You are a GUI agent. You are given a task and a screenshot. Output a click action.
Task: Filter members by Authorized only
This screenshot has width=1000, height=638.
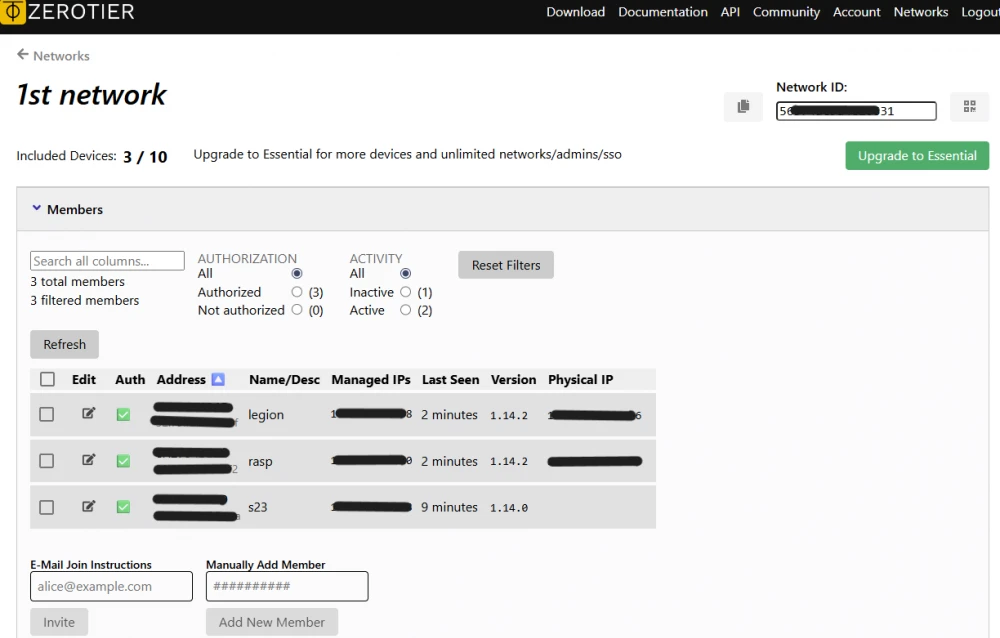pyautogui.click(x=299, y=292)
